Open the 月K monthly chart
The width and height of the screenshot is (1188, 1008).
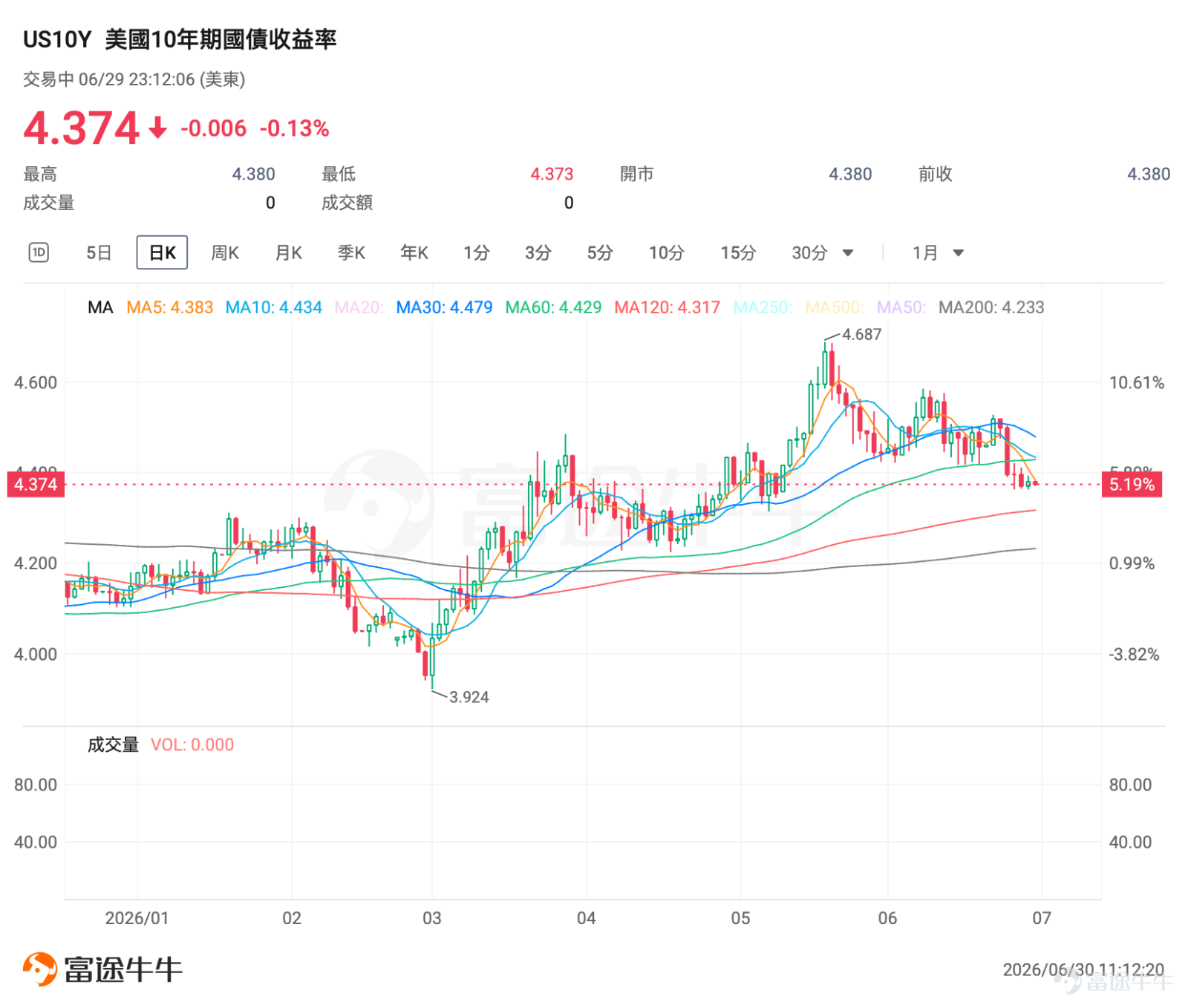(x=289, y=253)
